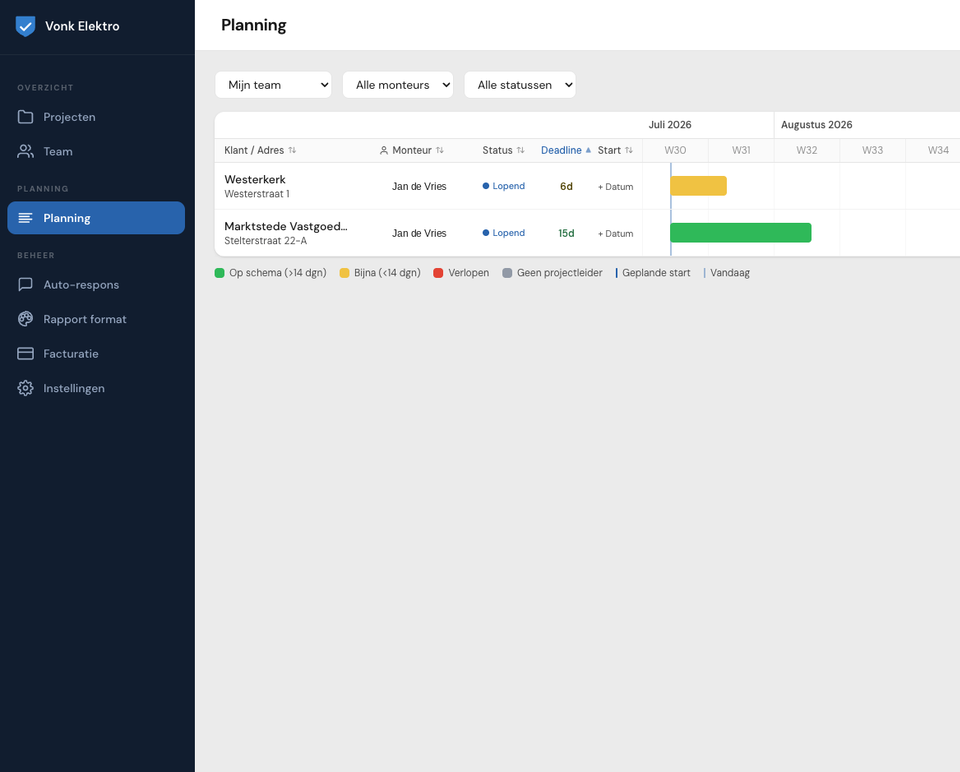
Task: Click the Juli 2026 month header
Action: 670,125
